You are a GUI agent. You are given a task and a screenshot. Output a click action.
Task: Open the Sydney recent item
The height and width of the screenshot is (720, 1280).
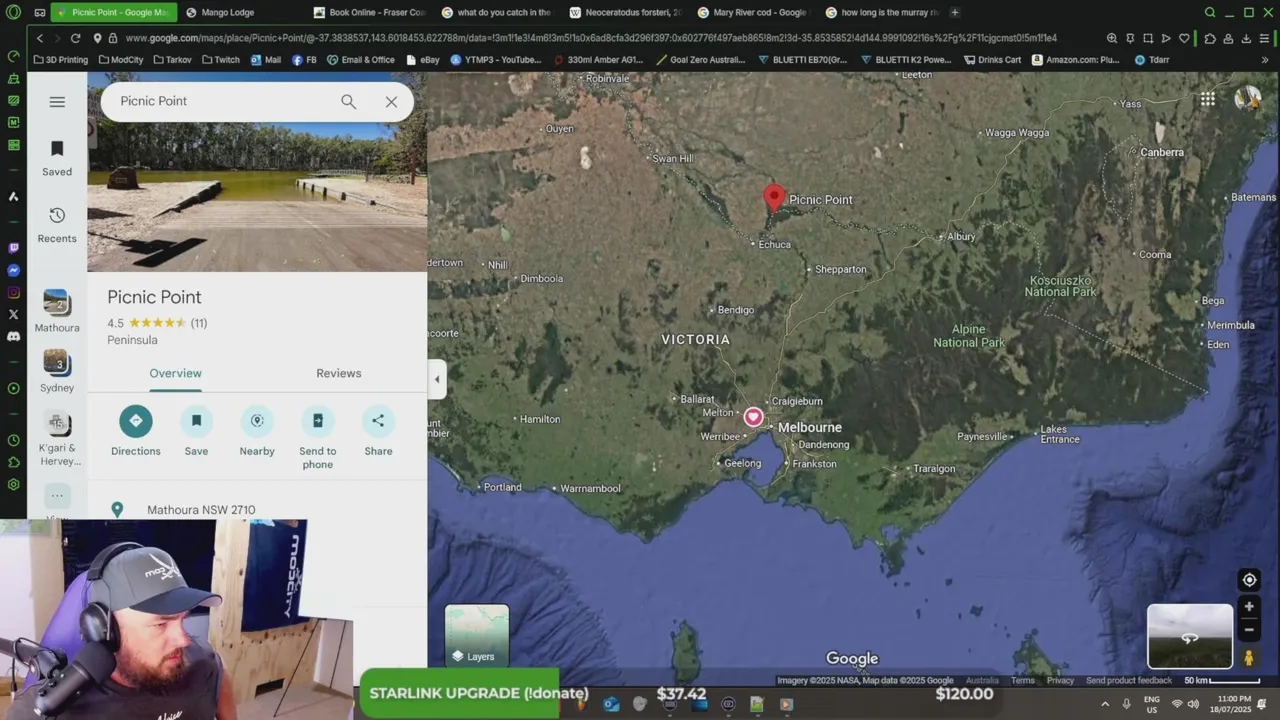(x=57, y=371)
